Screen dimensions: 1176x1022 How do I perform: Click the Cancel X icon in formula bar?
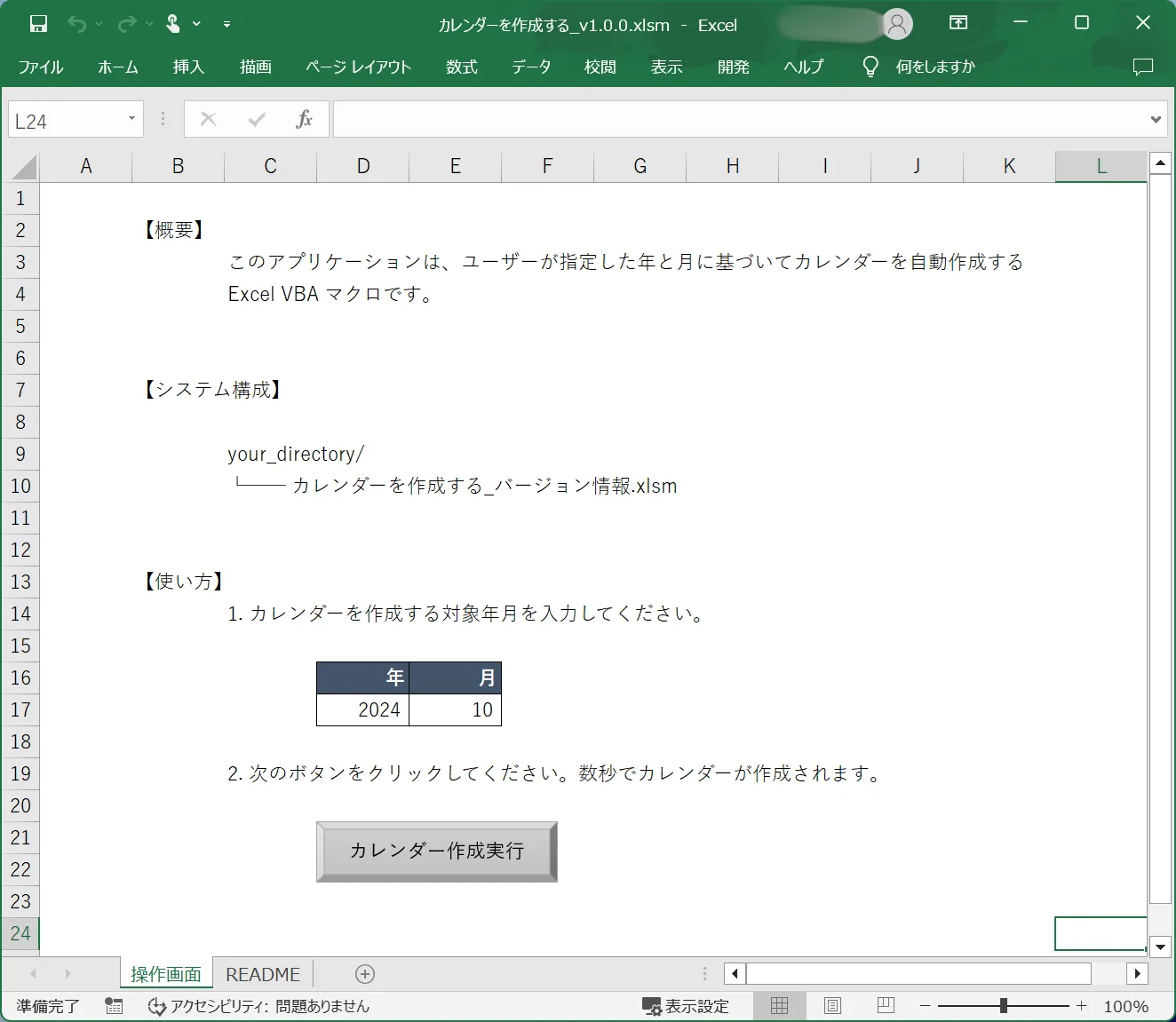pyautogui.click(x=208, y=119)
